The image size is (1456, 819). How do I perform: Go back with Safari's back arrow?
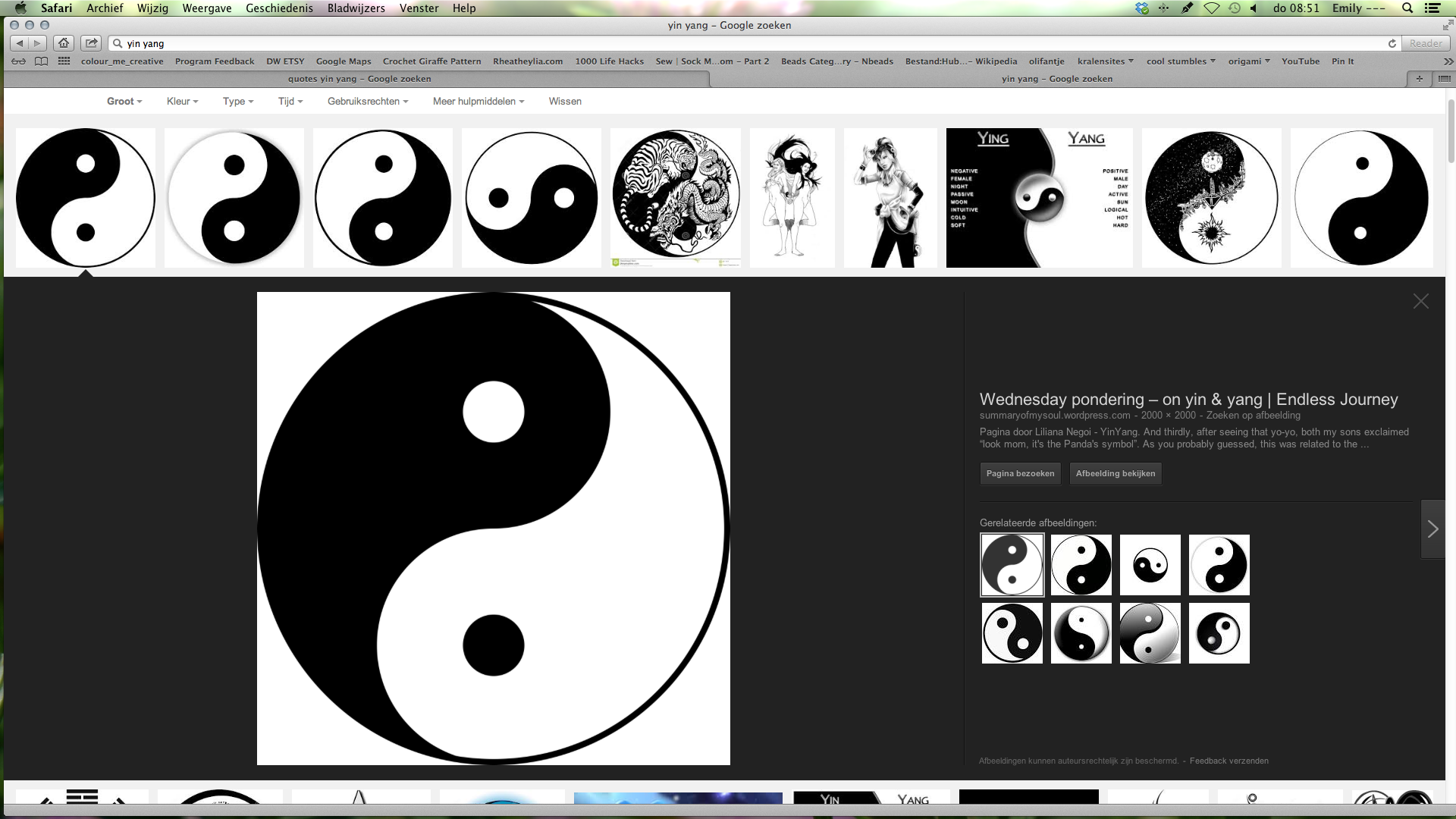(x=20, y=43)
